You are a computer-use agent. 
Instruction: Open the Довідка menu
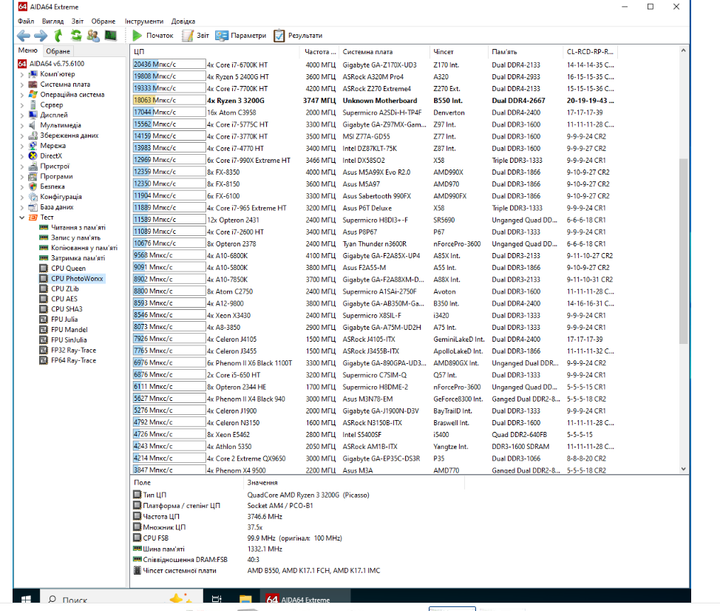(x=183, y=21)
